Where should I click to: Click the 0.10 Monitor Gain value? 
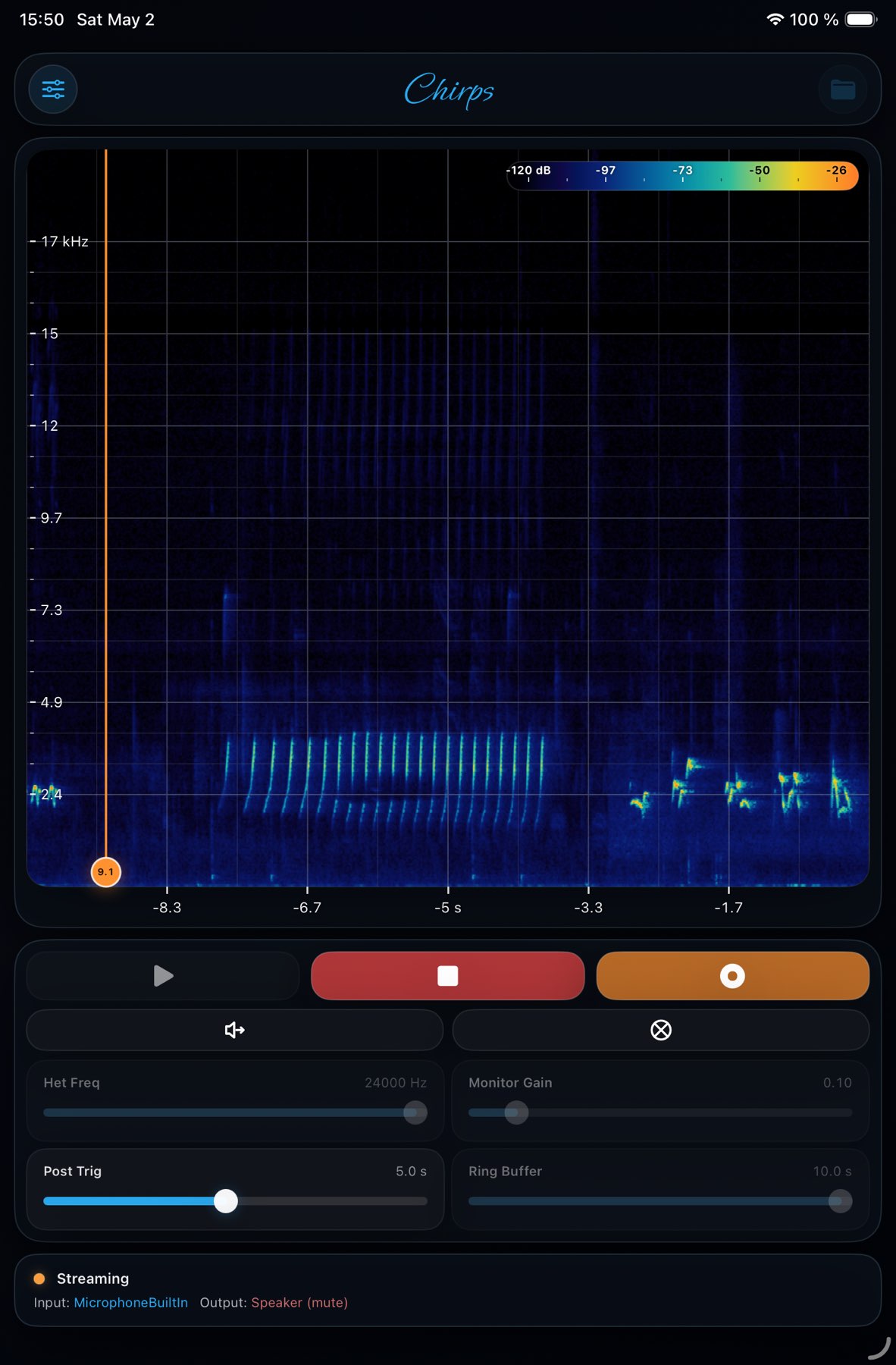click(x=838, y=1083)
